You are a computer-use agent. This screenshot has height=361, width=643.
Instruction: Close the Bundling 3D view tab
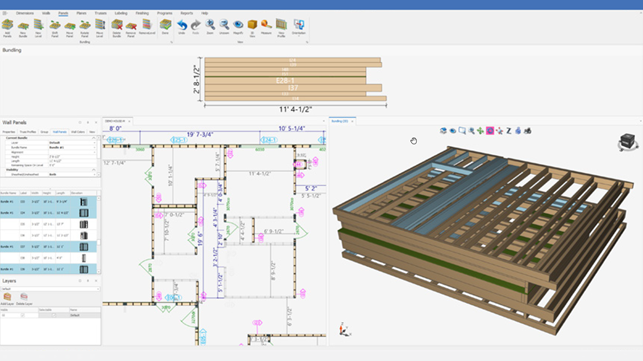352,121
